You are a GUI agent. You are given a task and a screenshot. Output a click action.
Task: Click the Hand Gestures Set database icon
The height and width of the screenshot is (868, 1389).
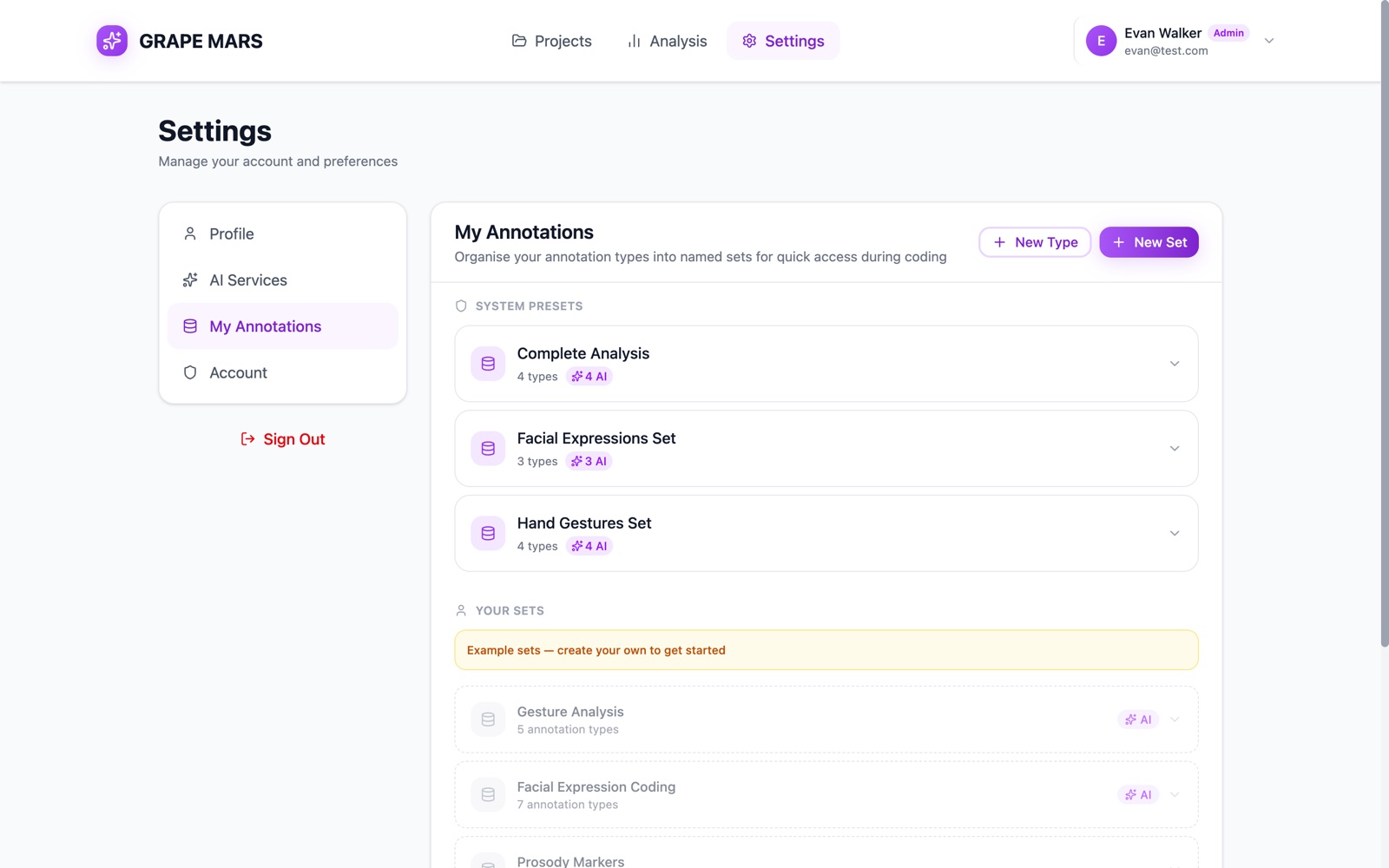coord(488,534)
